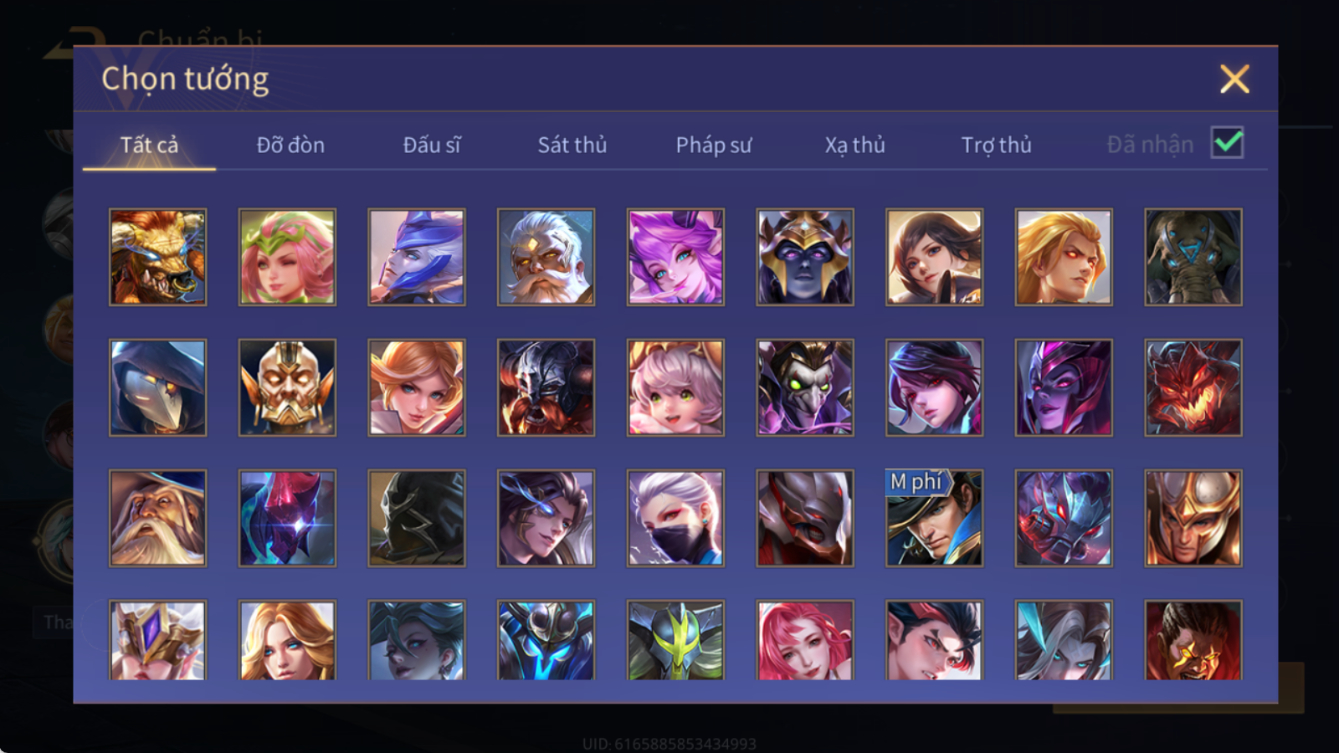Close the Chọn tướng dialog

[1235, 79]
